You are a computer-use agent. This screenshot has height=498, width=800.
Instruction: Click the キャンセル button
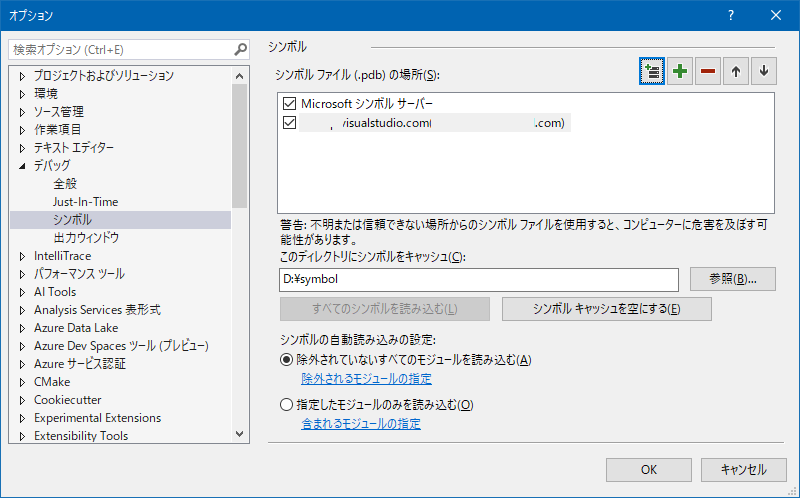point(743,469)
